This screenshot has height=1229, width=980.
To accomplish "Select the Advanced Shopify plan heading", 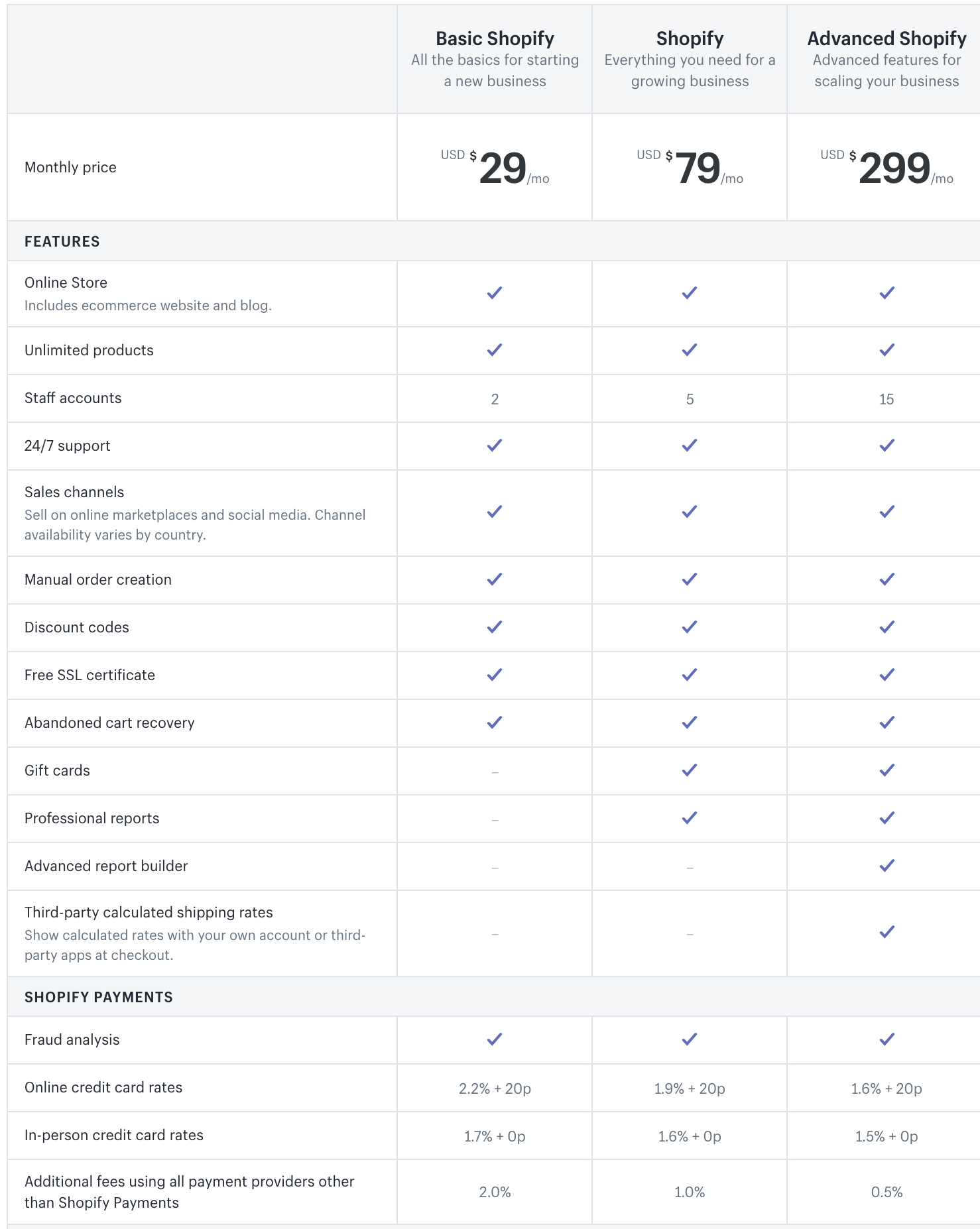I will coord(887,38).
